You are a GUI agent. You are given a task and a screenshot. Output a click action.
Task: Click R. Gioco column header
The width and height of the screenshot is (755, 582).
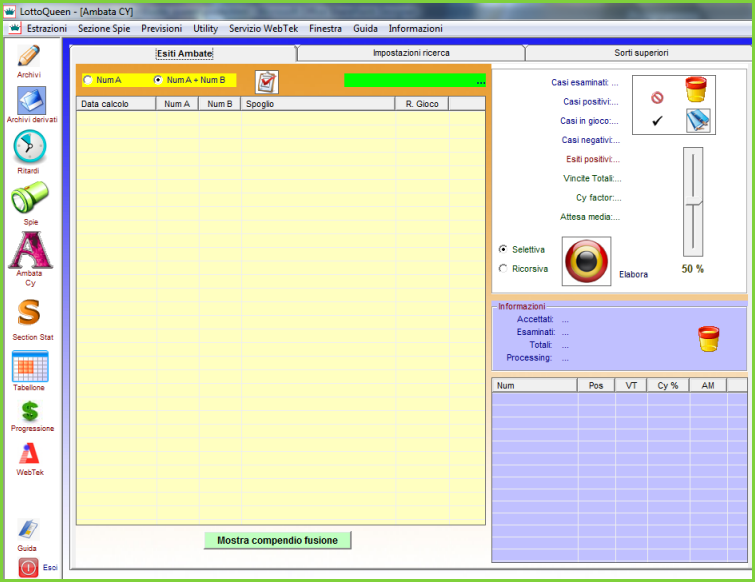tap(422, 104)
